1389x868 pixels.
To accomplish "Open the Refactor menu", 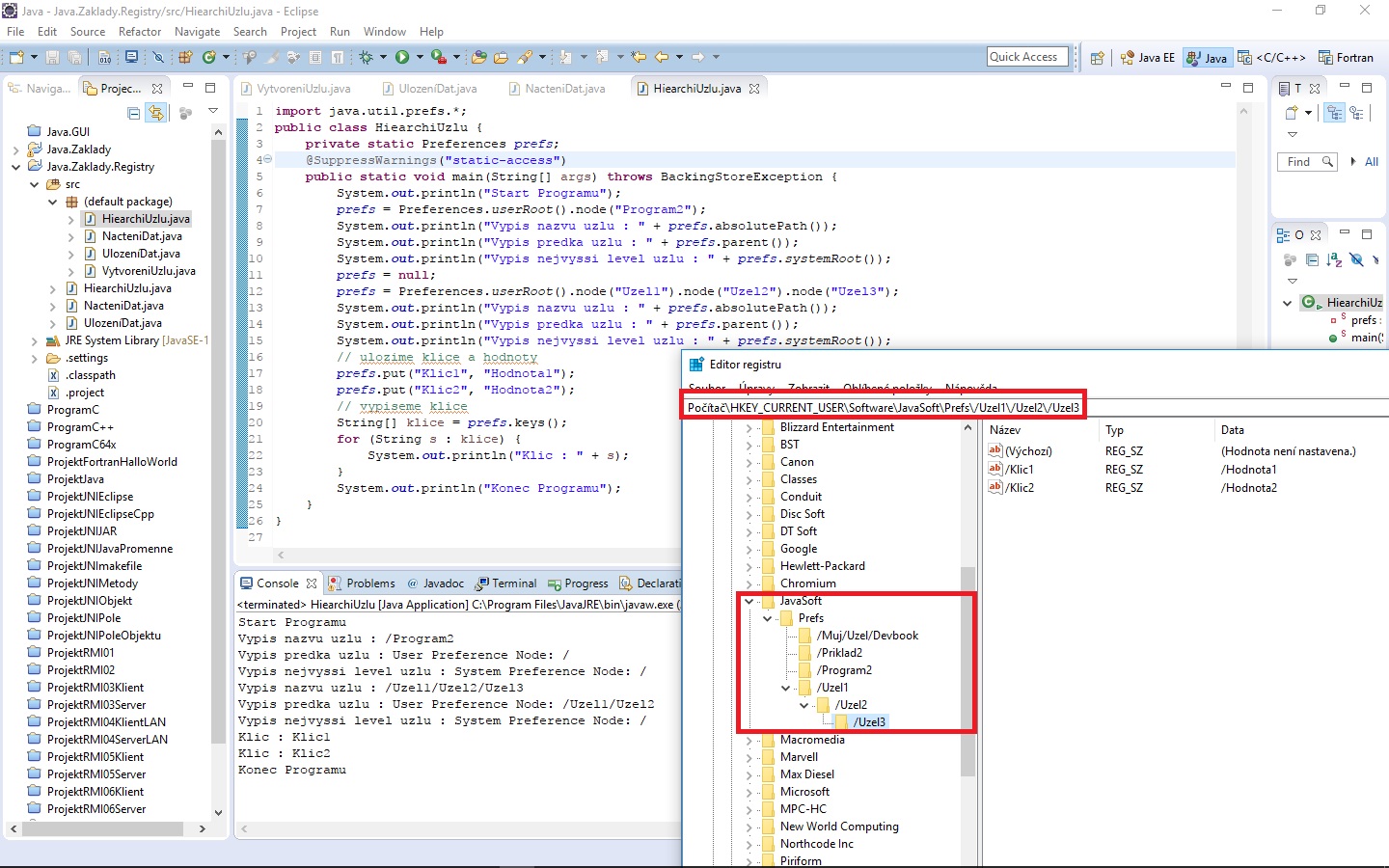I will click(x=140, y=32).
